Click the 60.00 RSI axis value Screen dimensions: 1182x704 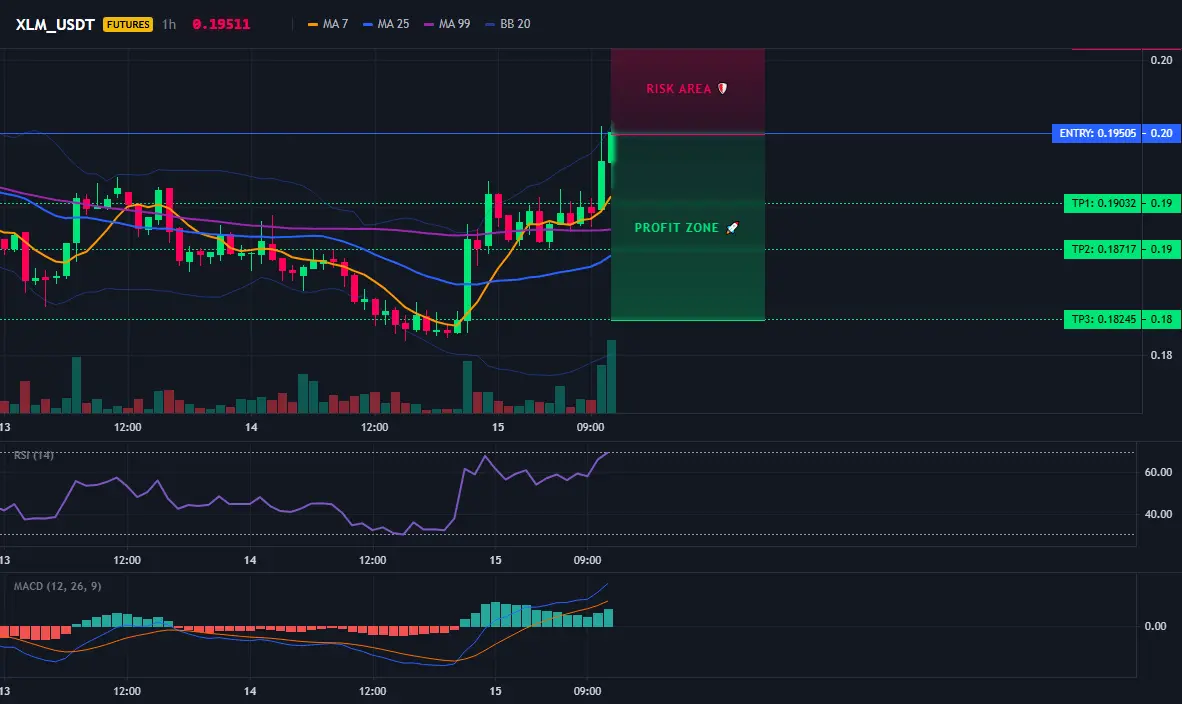coord(1158,472)
